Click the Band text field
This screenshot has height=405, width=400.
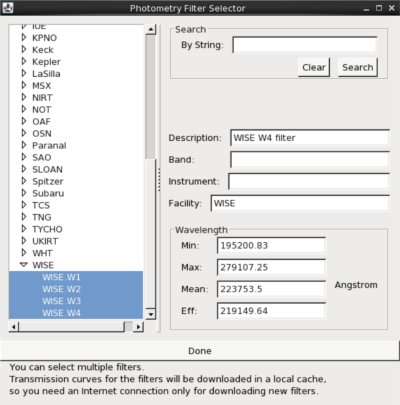click(x=310, y=159)
